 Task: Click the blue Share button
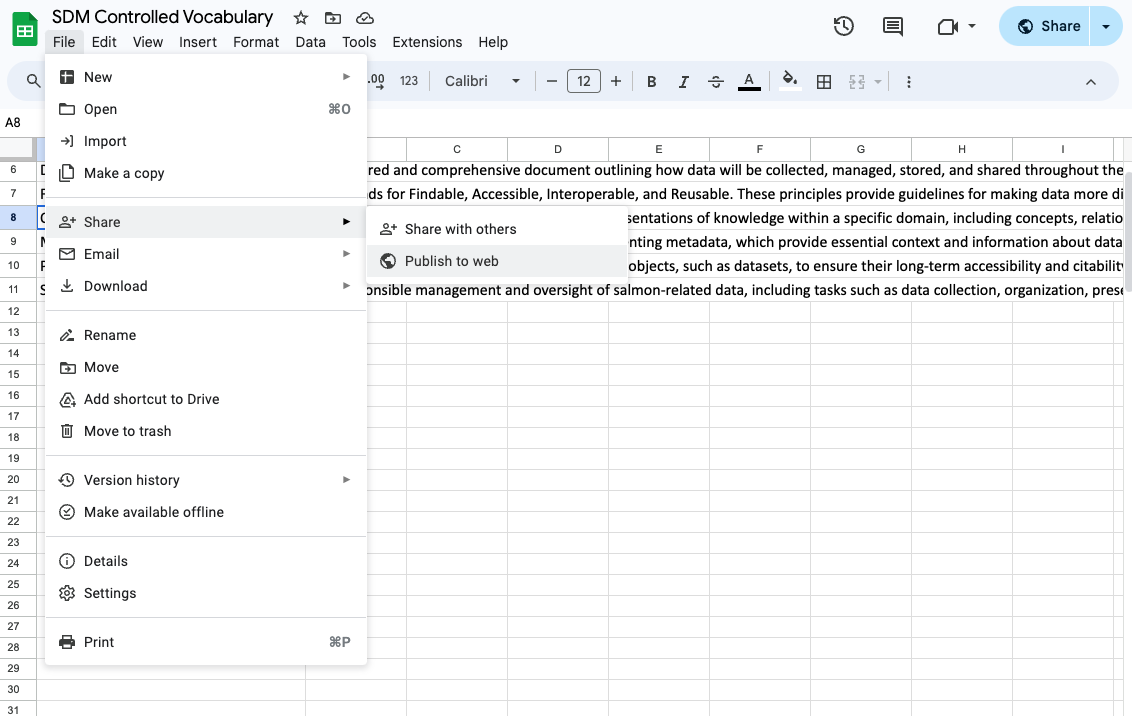pos(1048,27)
